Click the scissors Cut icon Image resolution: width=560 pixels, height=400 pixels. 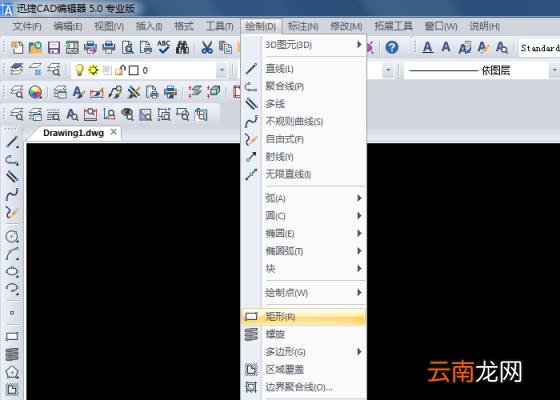[207, 47]
